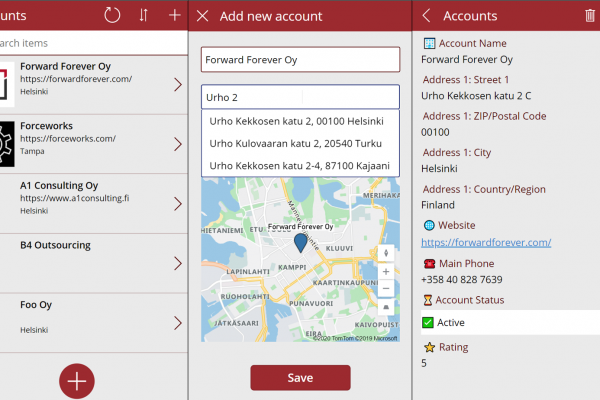
Task: Save the new account
Action: pyautogui.click(x=300, y=378)
